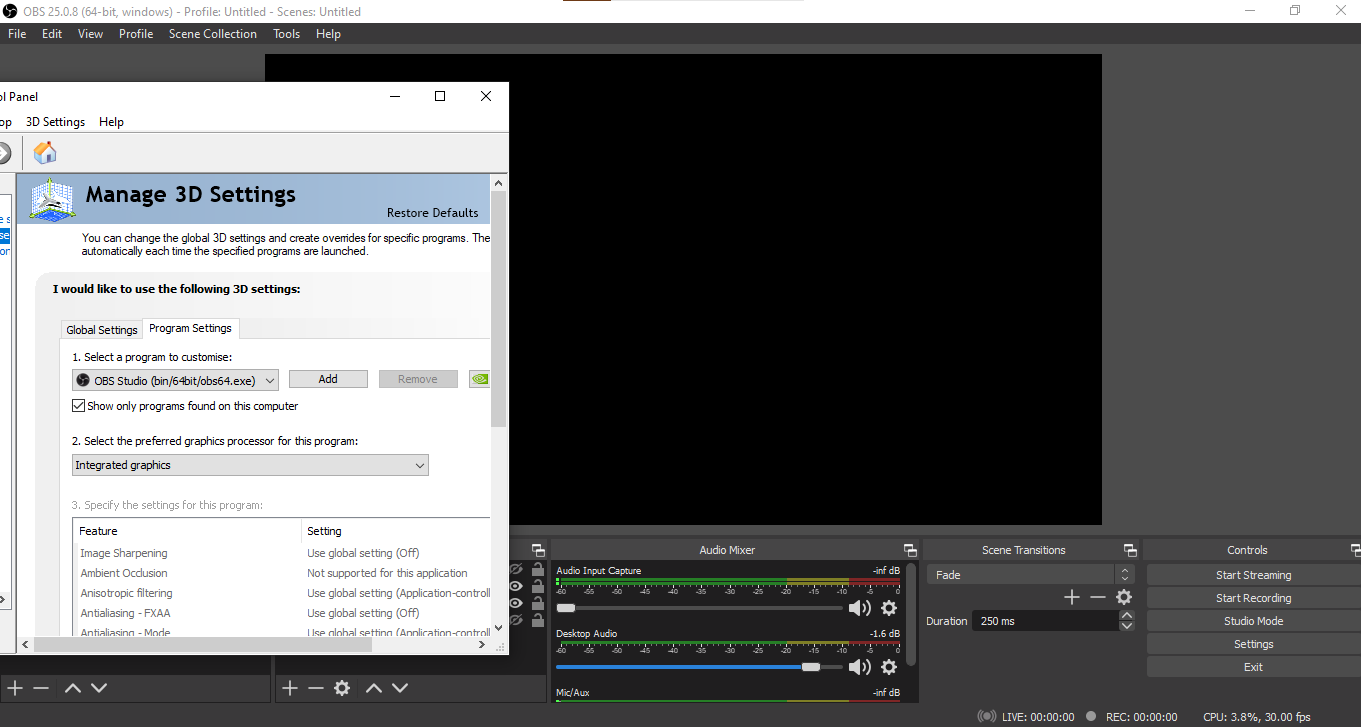Open Audio Input Capture gear settings
This screenshot has width=1361, height=727.
tap(888, 607)
